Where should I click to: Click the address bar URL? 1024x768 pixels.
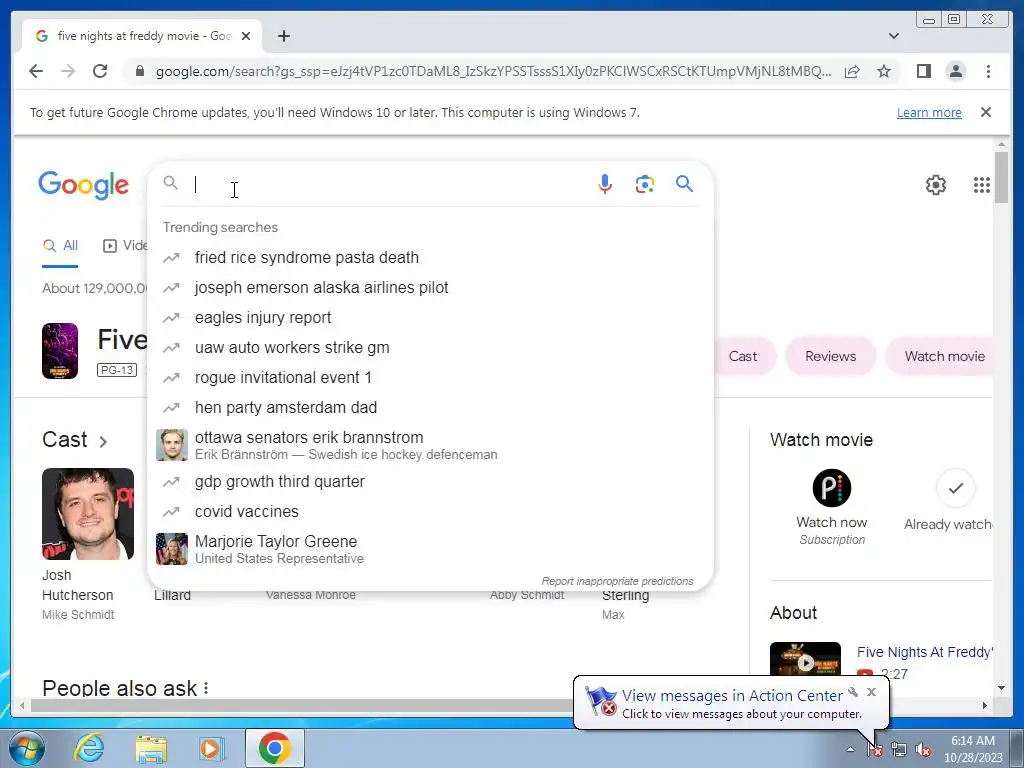[x=493, y=71]
